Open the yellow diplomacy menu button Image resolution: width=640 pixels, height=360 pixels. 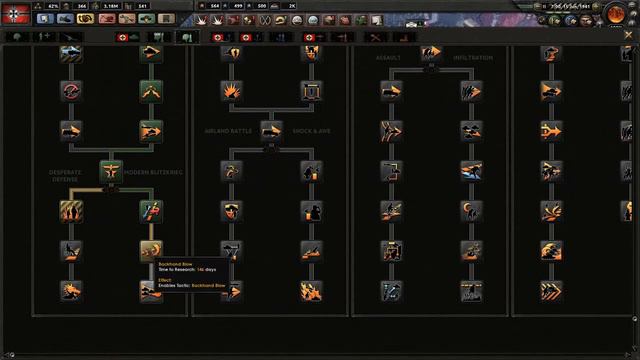tap(85, 18)
